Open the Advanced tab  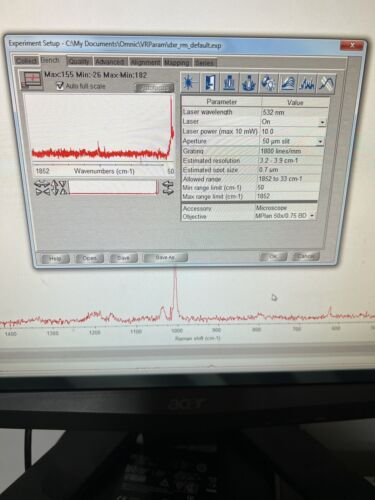tap(110, 62)
